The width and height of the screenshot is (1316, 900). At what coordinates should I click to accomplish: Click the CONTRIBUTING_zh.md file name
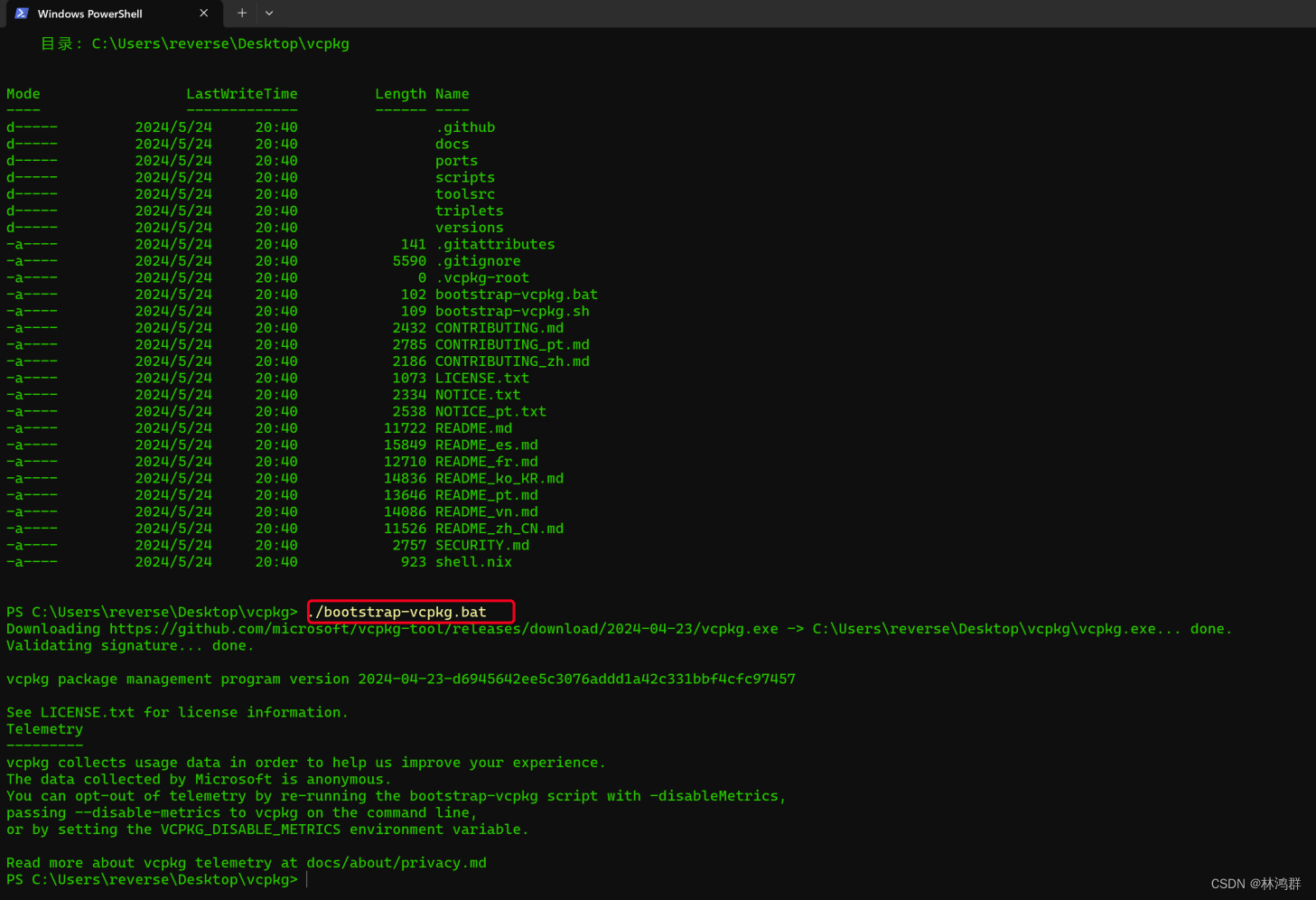pos(513,361)
